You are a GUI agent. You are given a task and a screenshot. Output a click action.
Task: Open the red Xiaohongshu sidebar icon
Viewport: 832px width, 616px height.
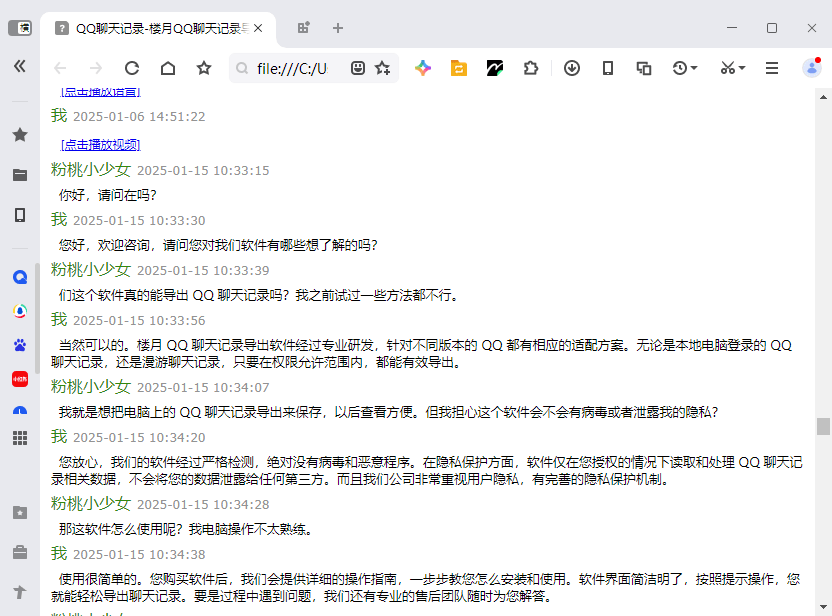click(x=20, y=379)
